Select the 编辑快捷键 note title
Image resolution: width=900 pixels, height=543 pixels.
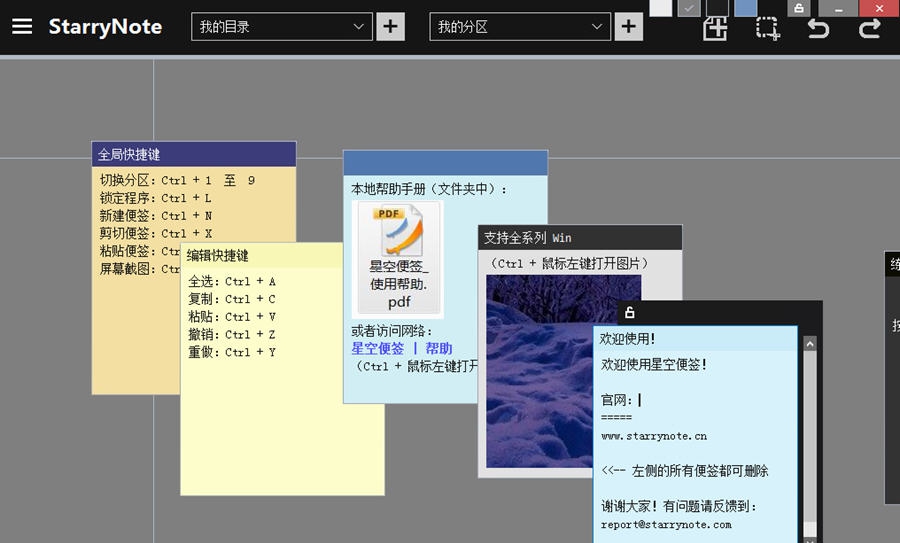(x=218, y=255)
